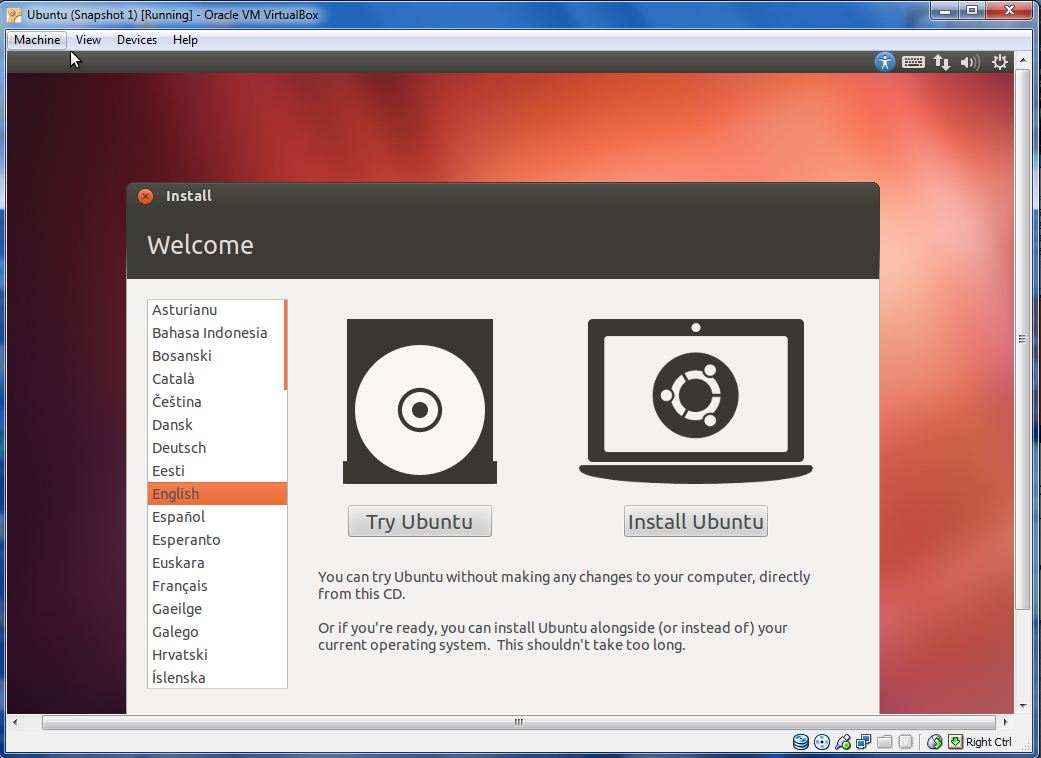Close the Install dialog with red X

click(145, 196)
